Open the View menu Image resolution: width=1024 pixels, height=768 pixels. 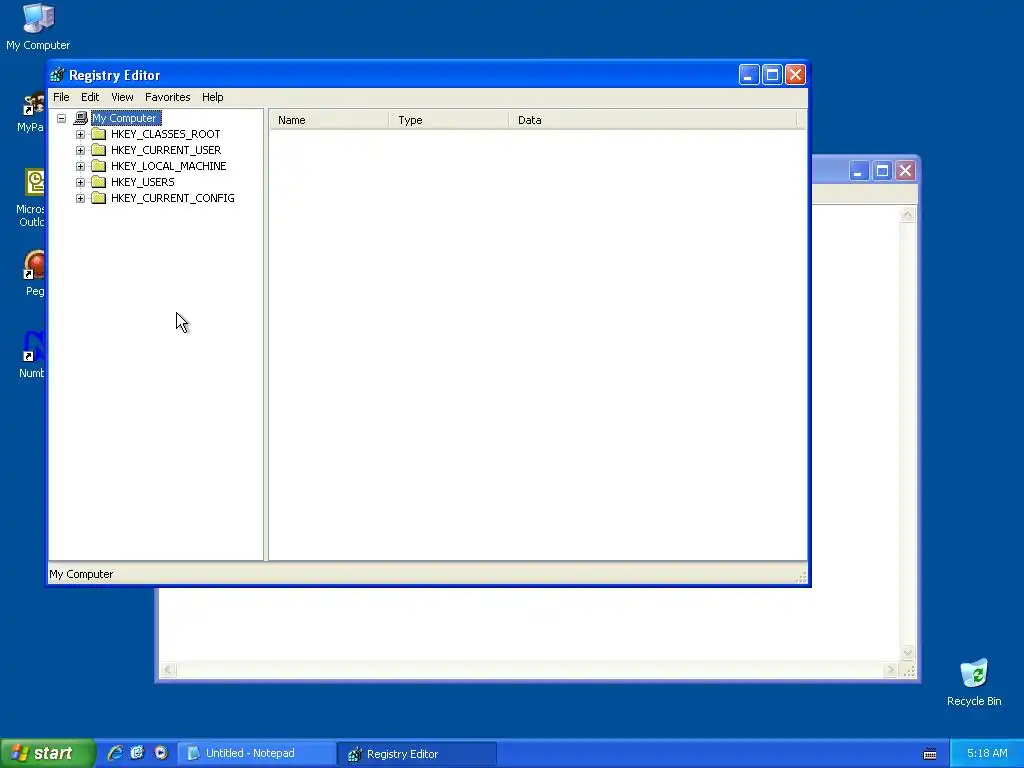[x=122, y=97]
